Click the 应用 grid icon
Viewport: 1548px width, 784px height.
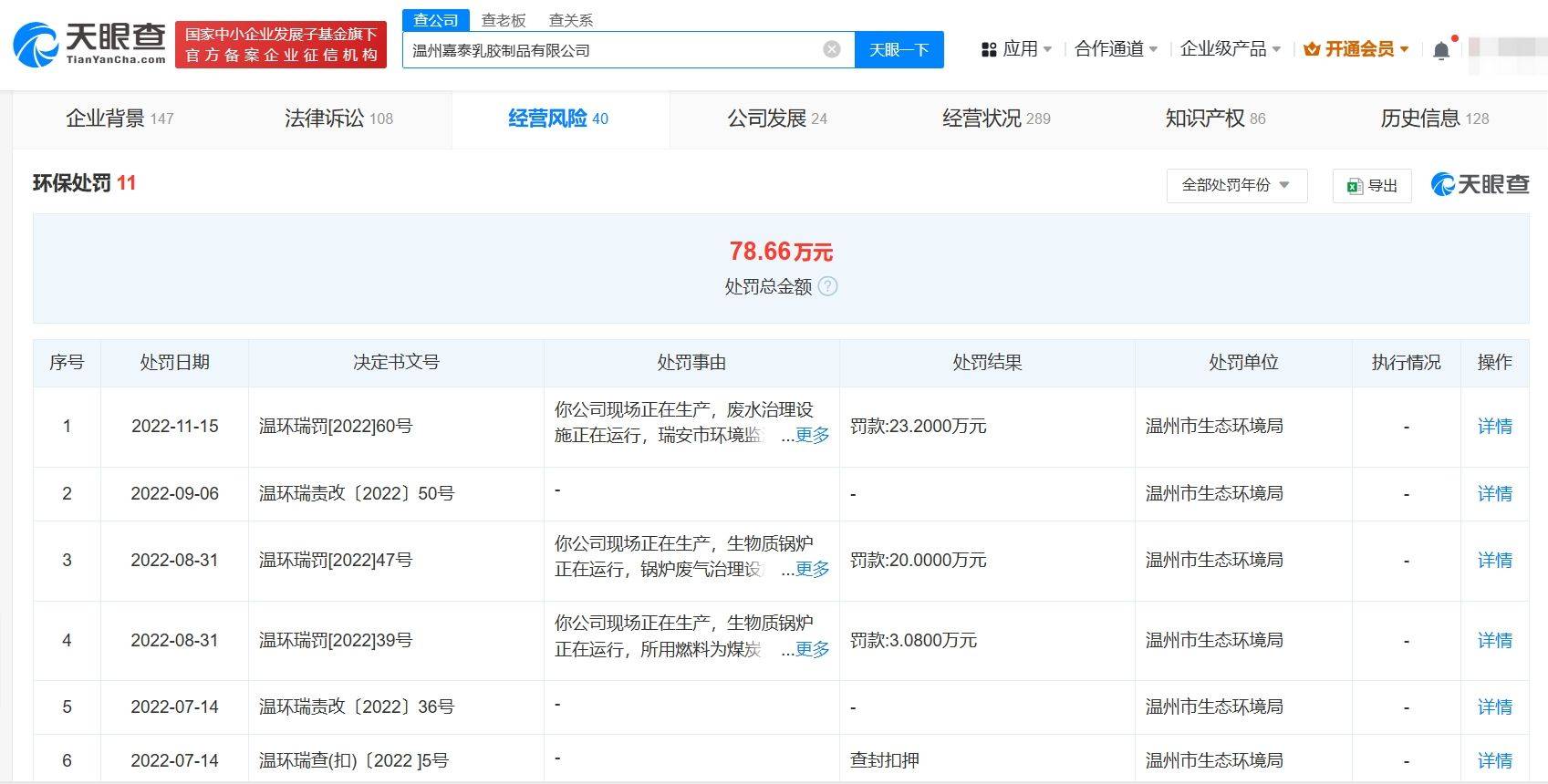tap(989, 49)
